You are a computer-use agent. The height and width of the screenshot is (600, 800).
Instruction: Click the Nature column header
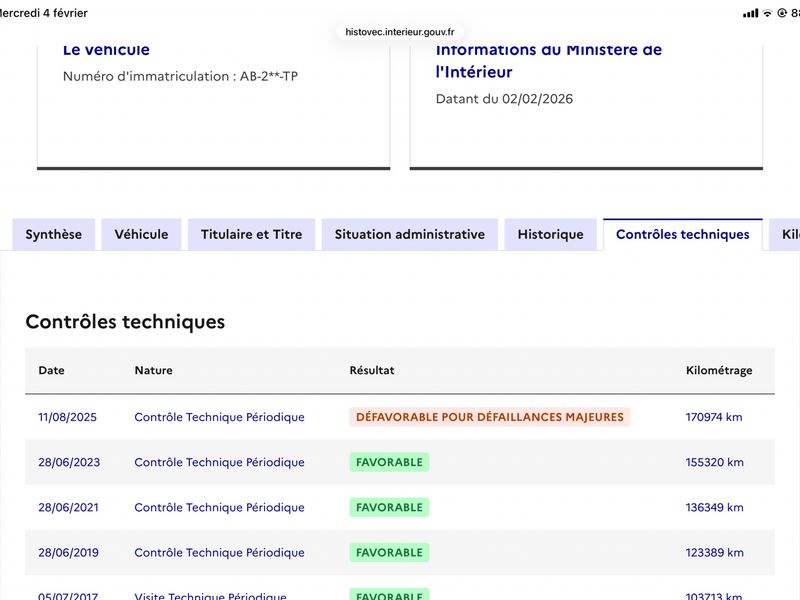154,370
